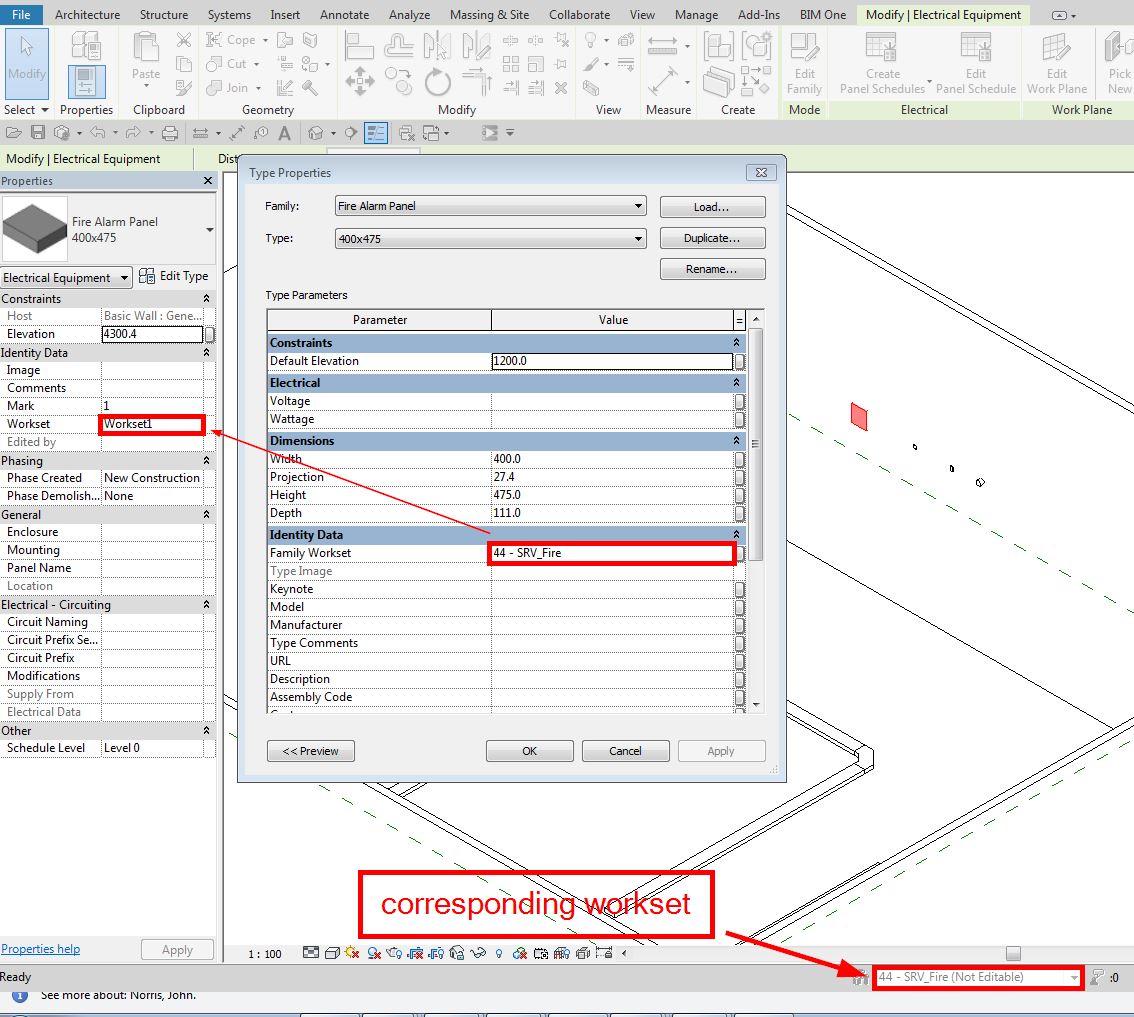Click the Create Panel Schedules icon
This screenshot has width=1134, height=1017.
coord(882,62)
